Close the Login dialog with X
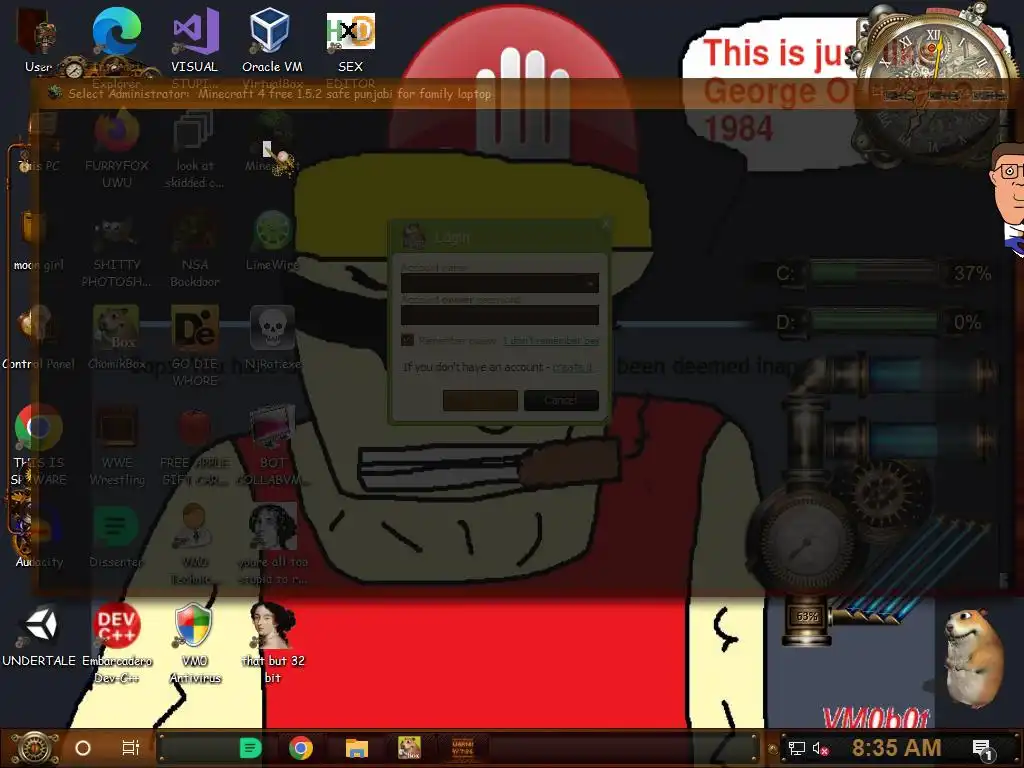This screenshot has width=1024, height=768. (x=605, y=225)
